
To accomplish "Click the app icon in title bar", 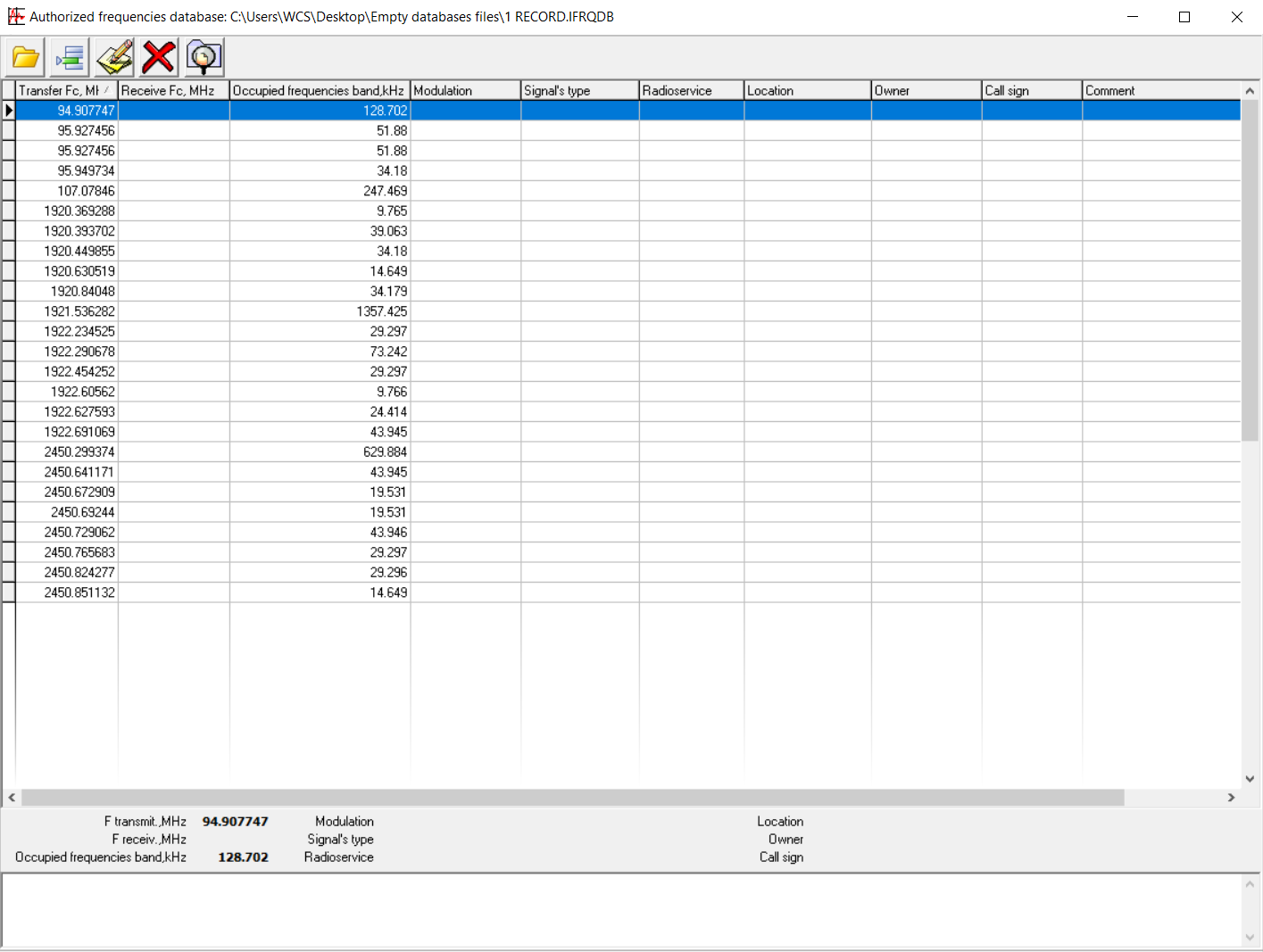I will click(x=16, y=16).
